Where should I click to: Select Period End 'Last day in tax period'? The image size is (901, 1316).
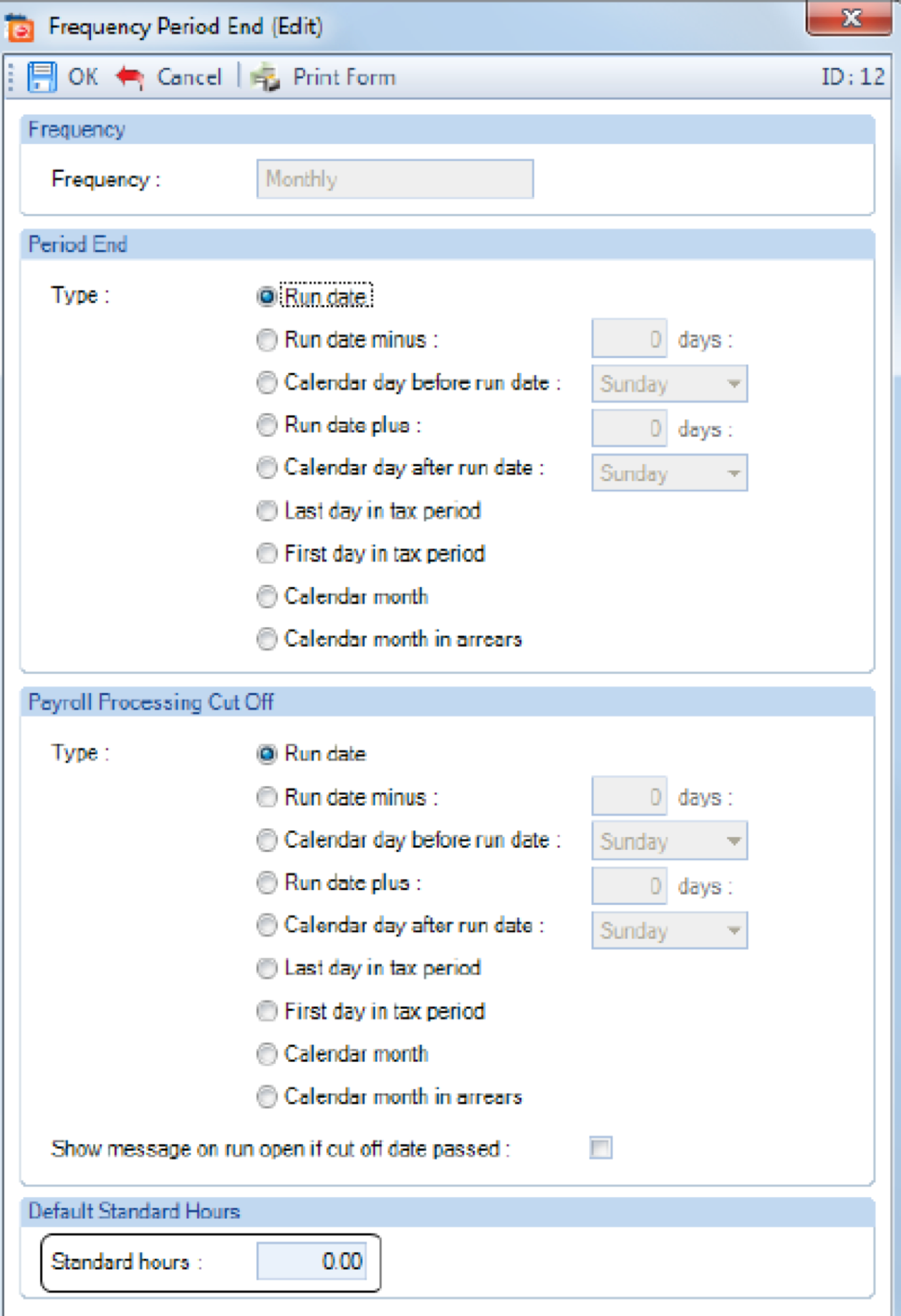coord(267,511)
